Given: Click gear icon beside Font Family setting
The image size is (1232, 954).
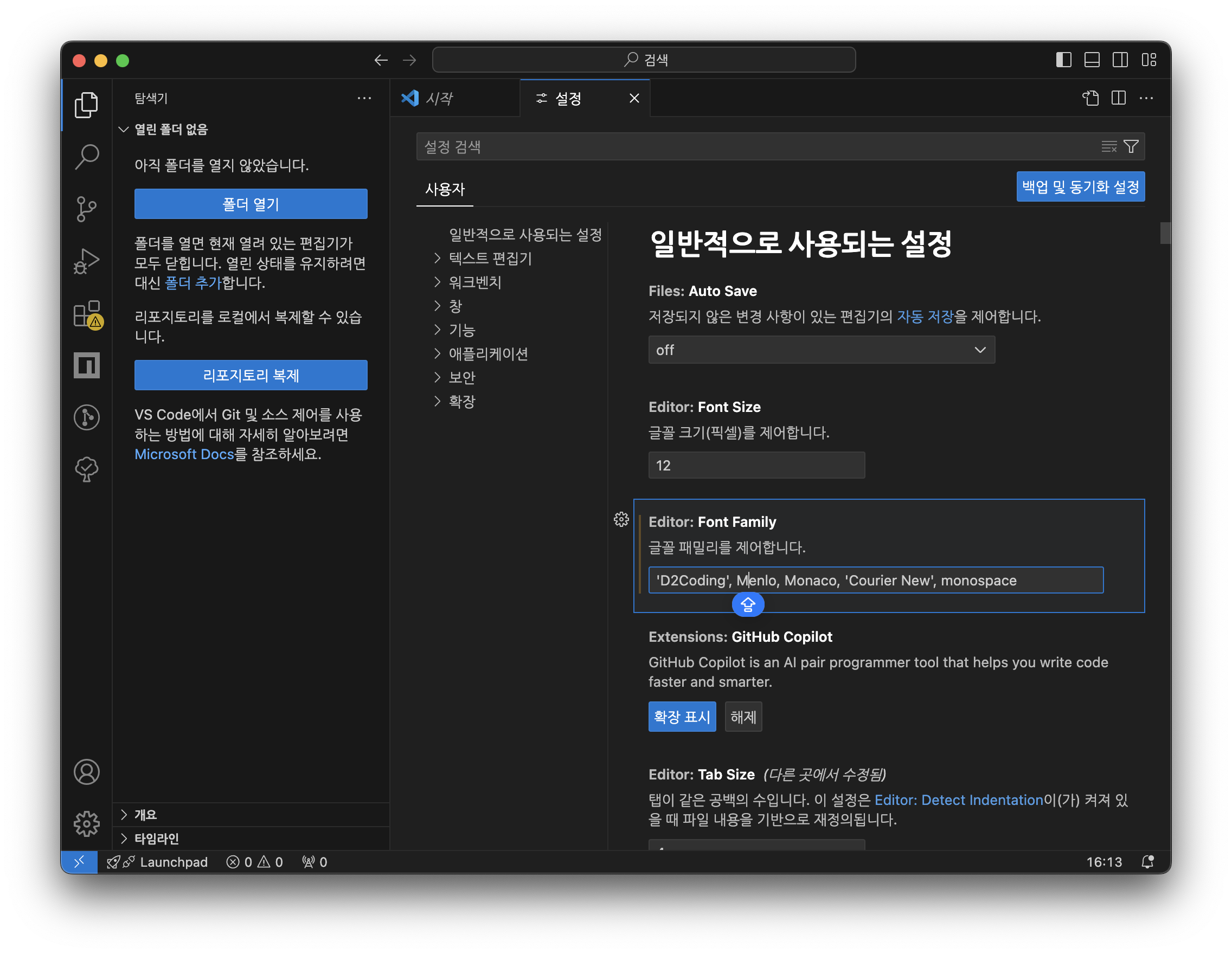Looking at the screenshot, I should 621,519.
